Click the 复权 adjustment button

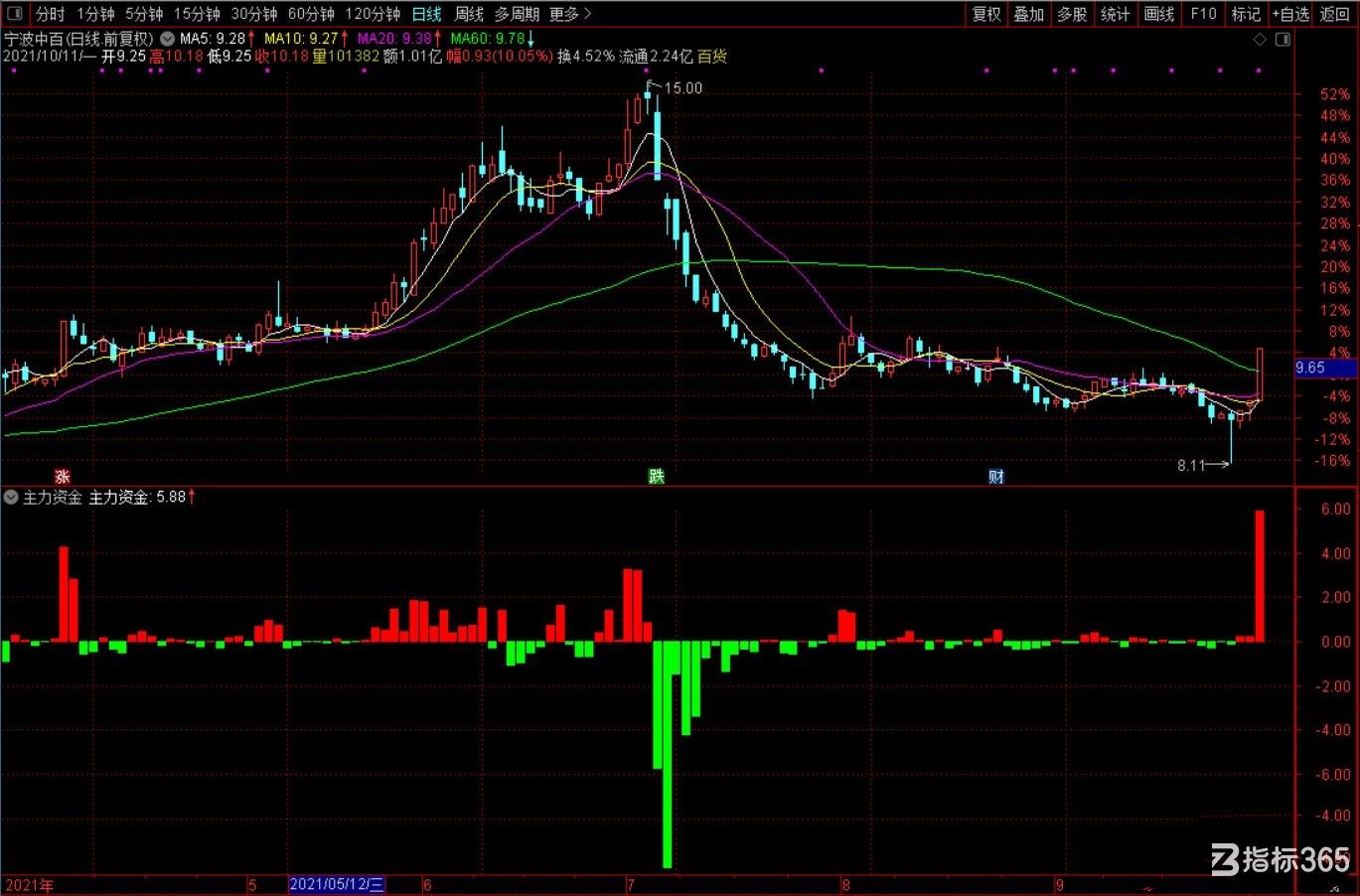point(986,14)
